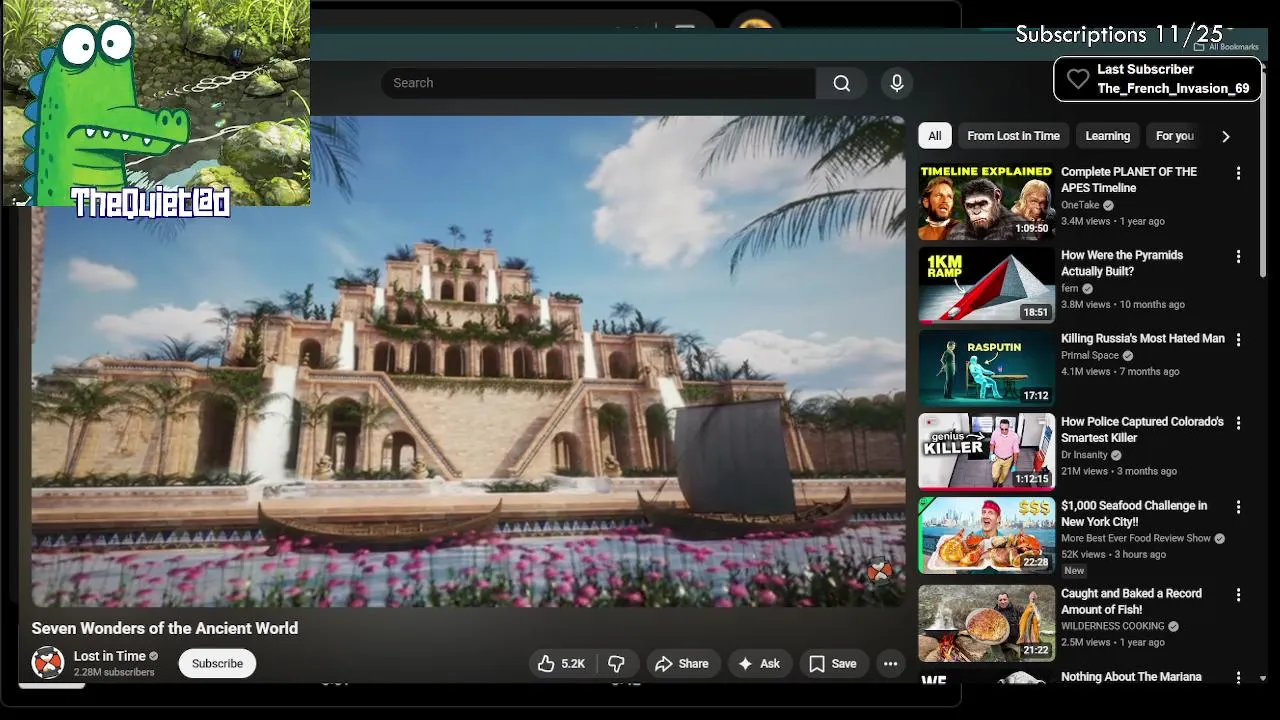The height and width of the screenshot is (720, 1280).
Task: Open title $1,000 Seafood Challenge in New York City
Action: point(1134,514)
